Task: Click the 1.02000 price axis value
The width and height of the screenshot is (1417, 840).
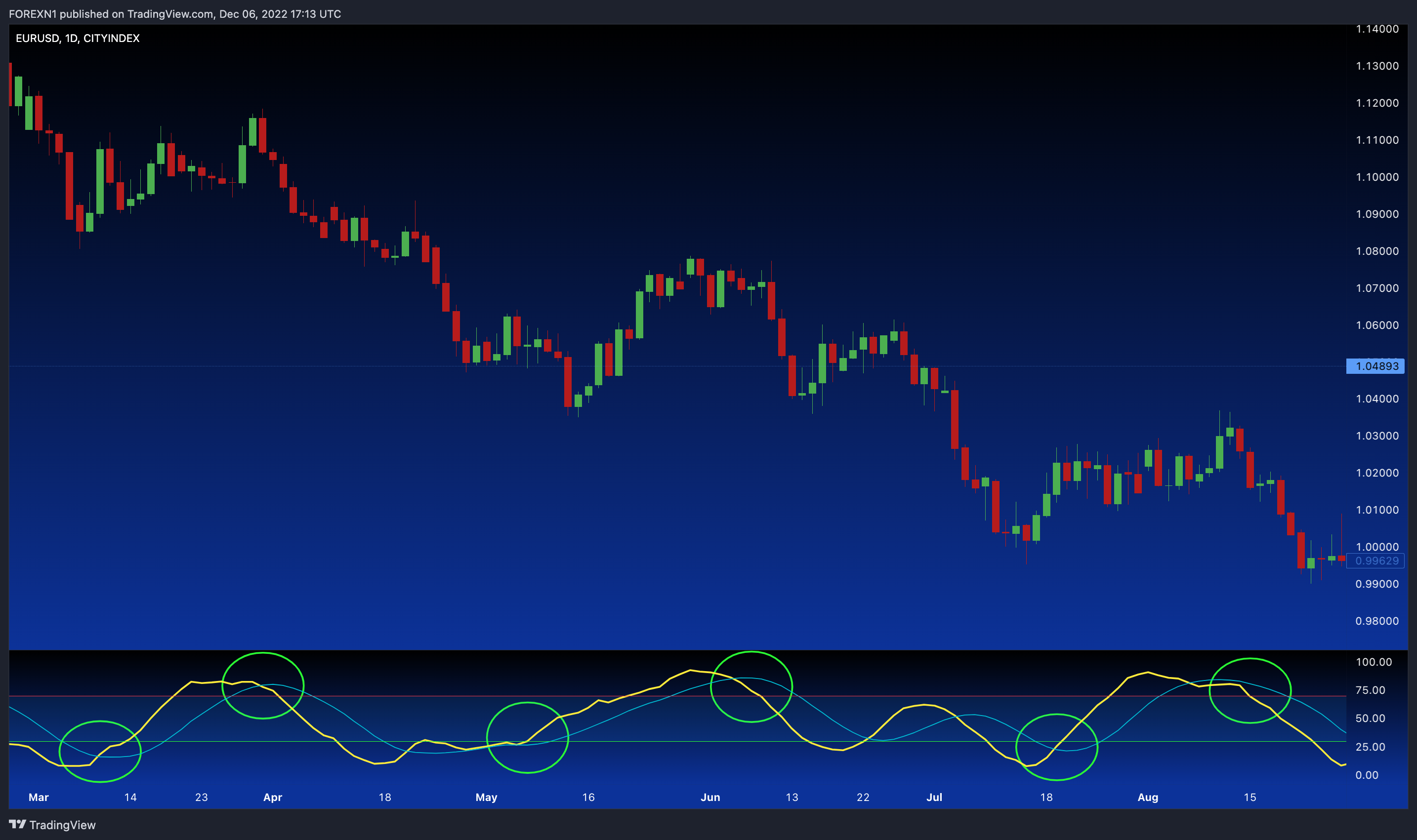Action: tap(1377, 473)
